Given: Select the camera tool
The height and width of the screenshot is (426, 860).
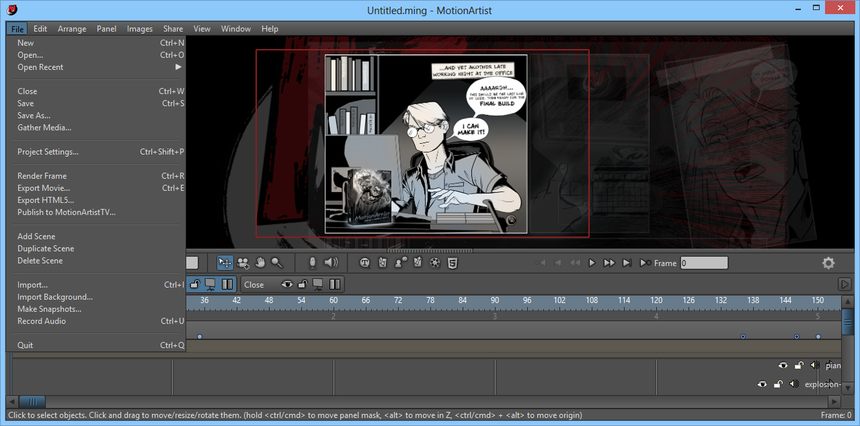Looking at the screenshot, I should [242, 263].
